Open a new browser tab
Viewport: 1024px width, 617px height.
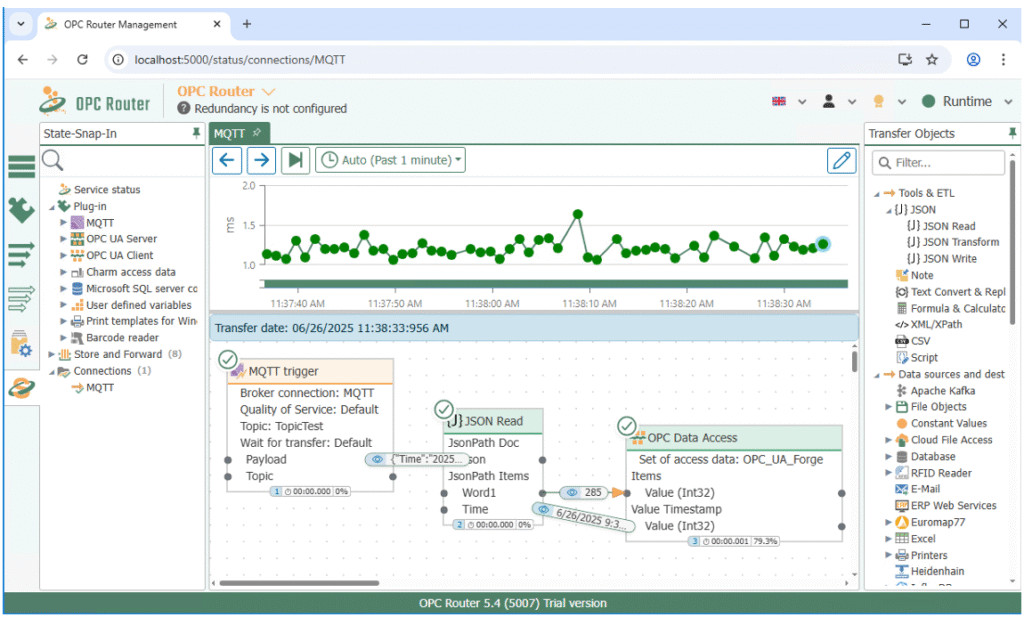click(247, 24)
